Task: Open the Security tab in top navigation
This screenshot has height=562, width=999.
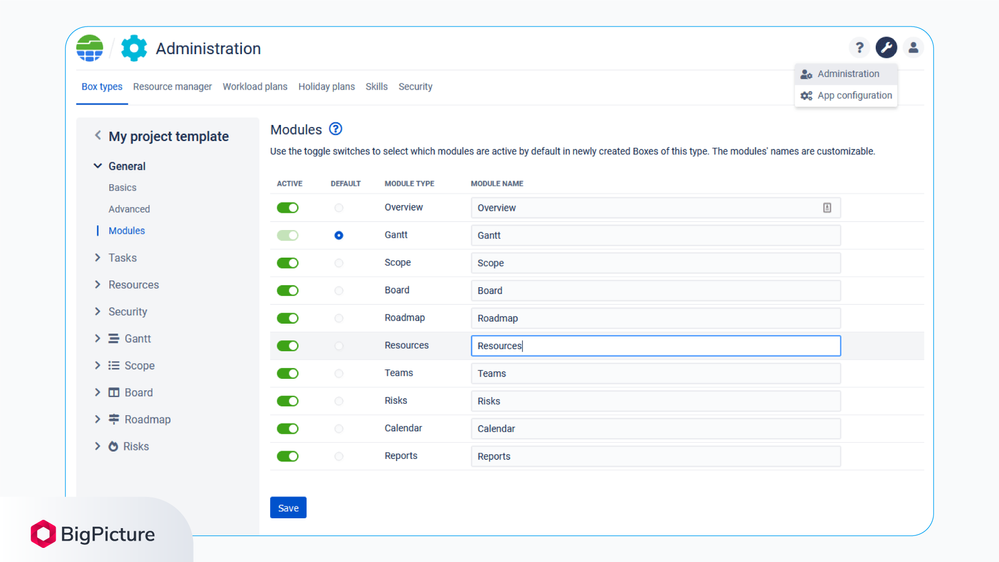Action: click(x=415, y=87)
